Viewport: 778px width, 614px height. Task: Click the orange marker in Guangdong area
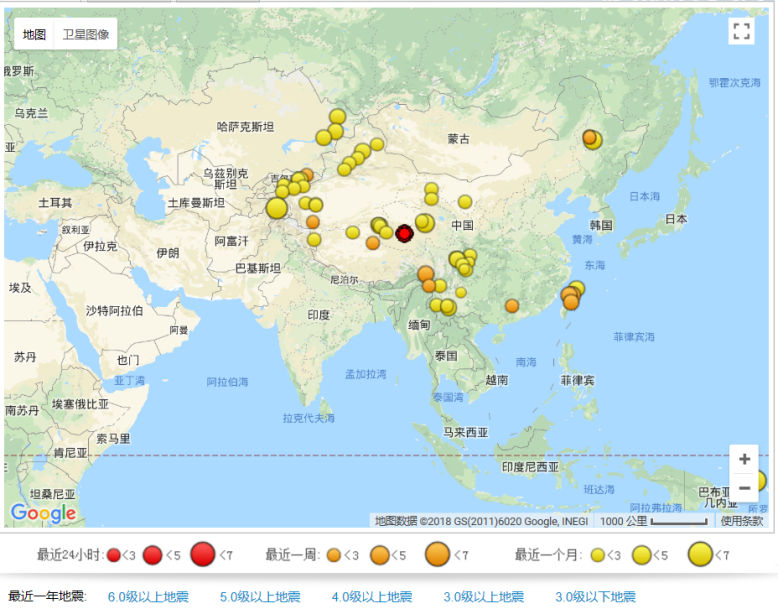[x=512, y=306]
